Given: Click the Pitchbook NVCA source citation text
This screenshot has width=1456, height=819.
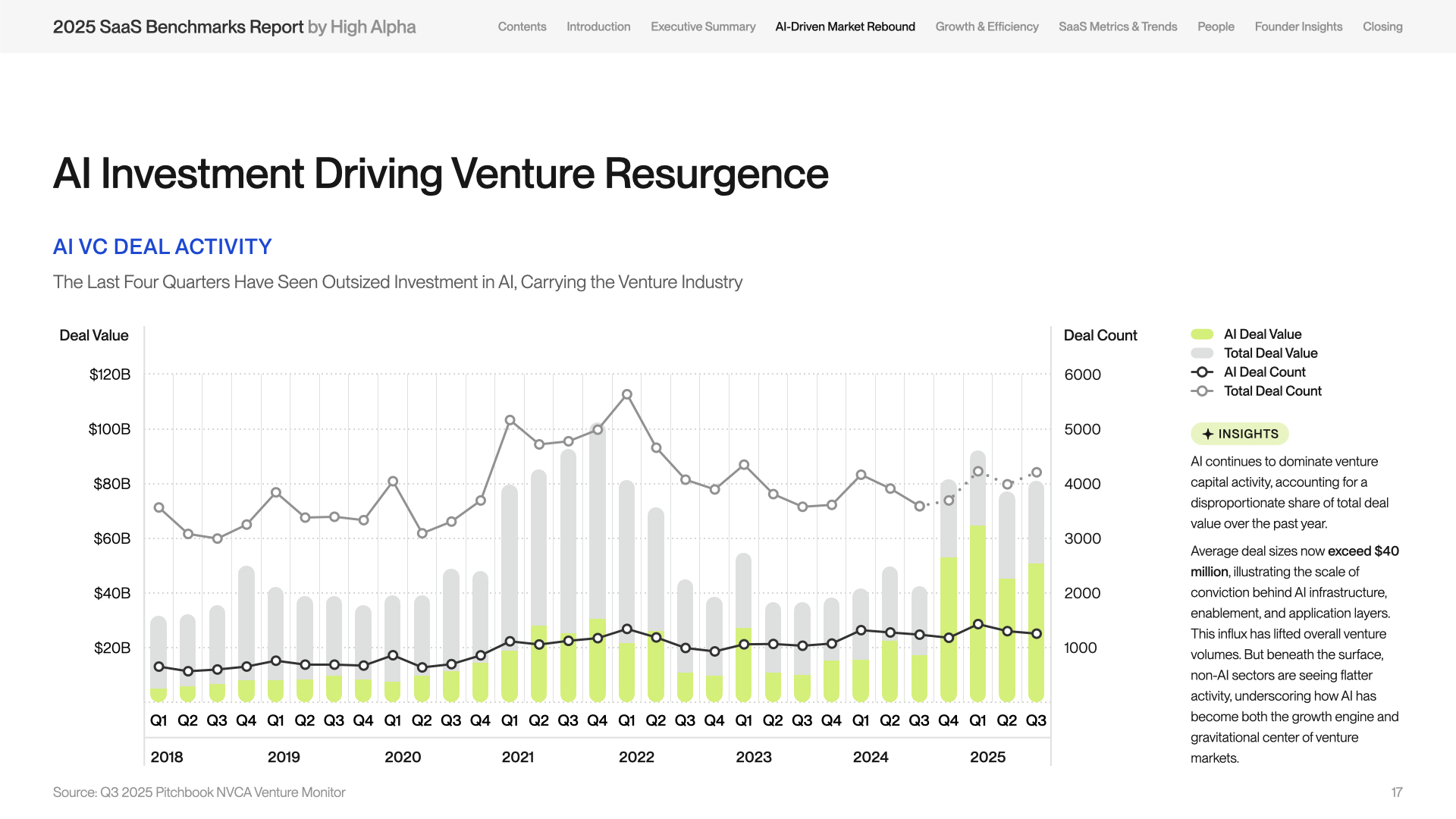Looking at the screenshot, I should tap(199, 792).
